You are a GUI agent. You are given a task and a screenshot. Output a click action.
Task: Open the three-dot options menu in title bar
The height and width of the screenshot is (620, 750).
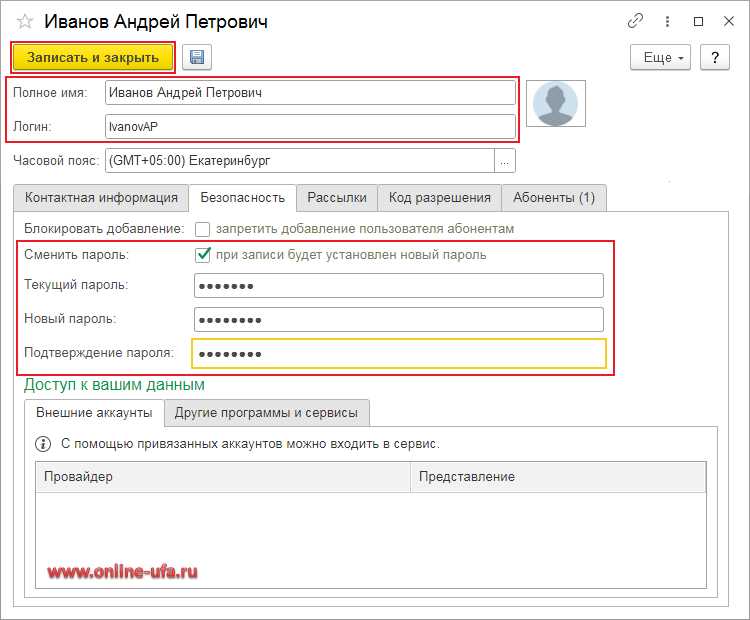[x=667, y=22]
